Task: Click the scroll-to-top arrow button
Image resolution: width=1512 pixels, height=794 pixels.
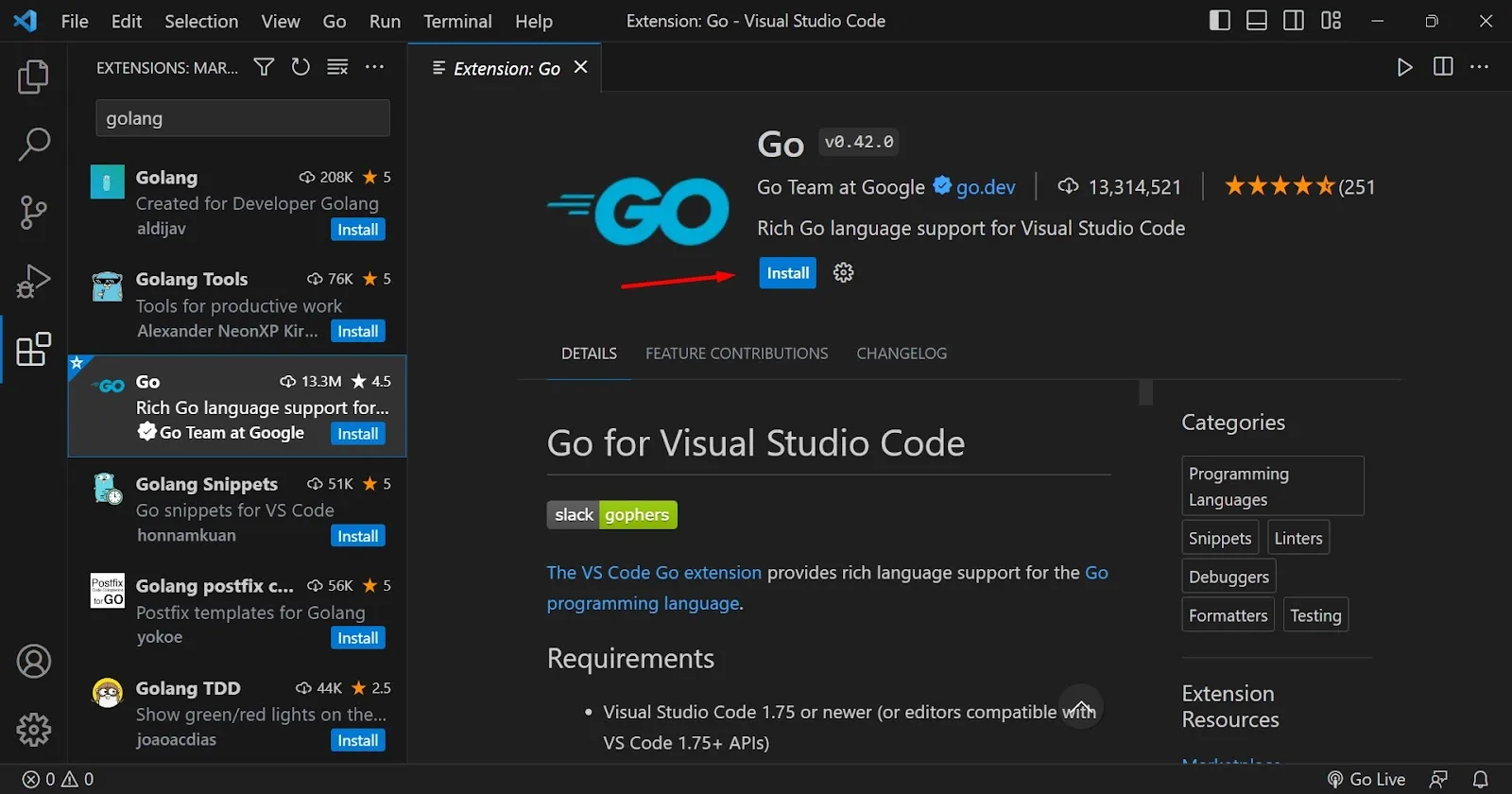Action: click(1081, 707)
